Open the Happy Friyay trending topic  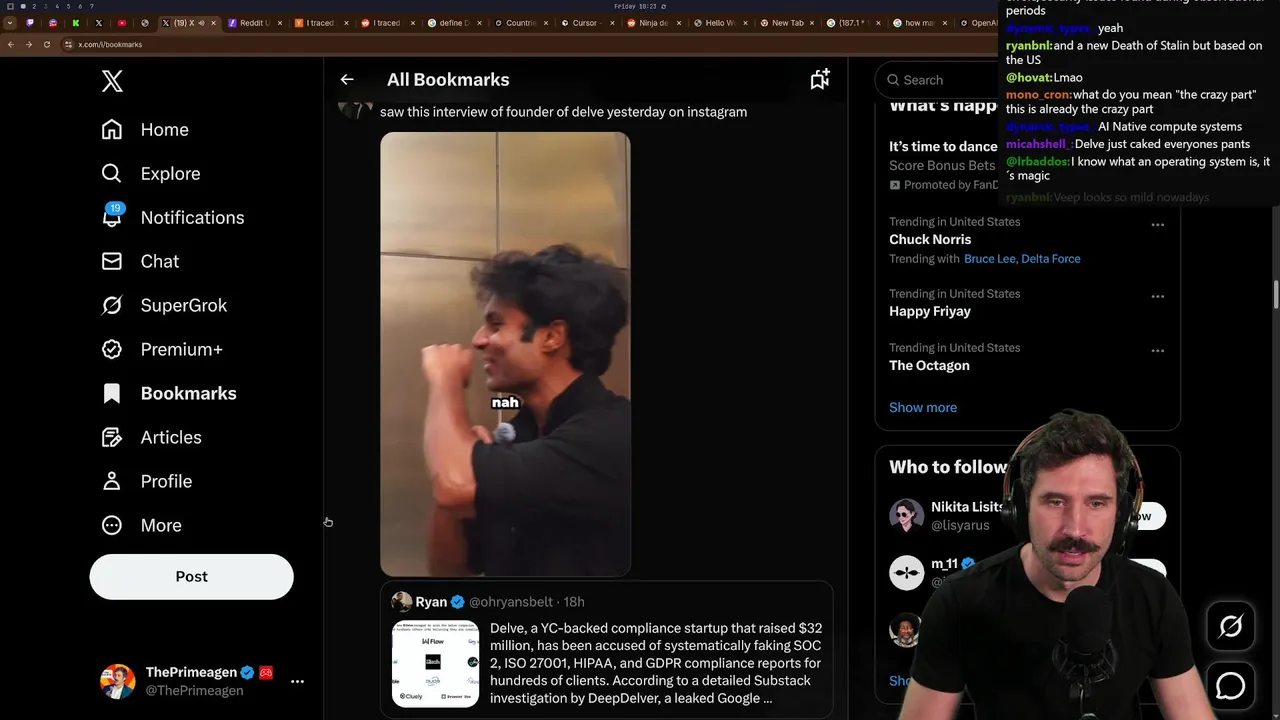(x=930, y=311)
